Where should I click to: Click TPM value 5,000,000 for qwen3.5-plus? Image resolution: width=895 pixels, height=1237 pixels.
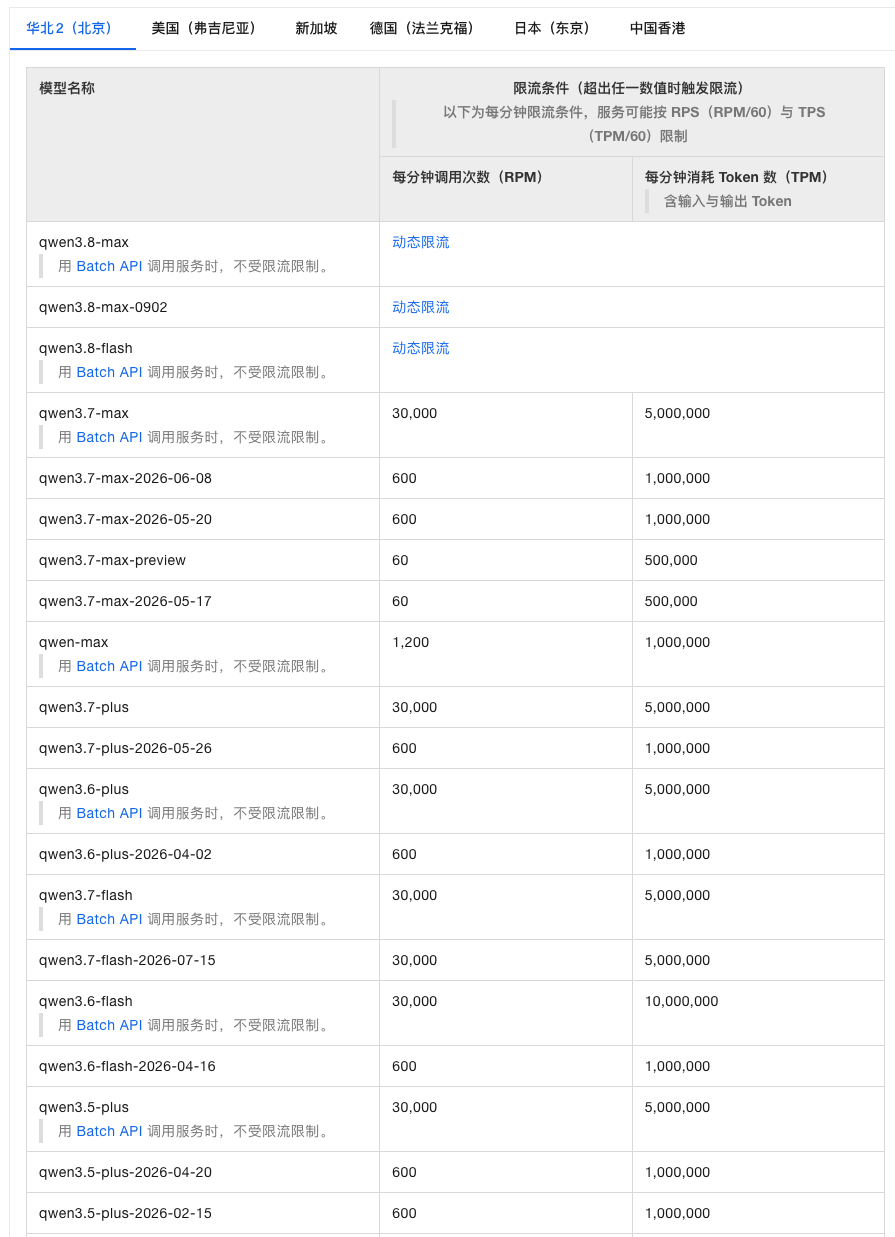677,1107
